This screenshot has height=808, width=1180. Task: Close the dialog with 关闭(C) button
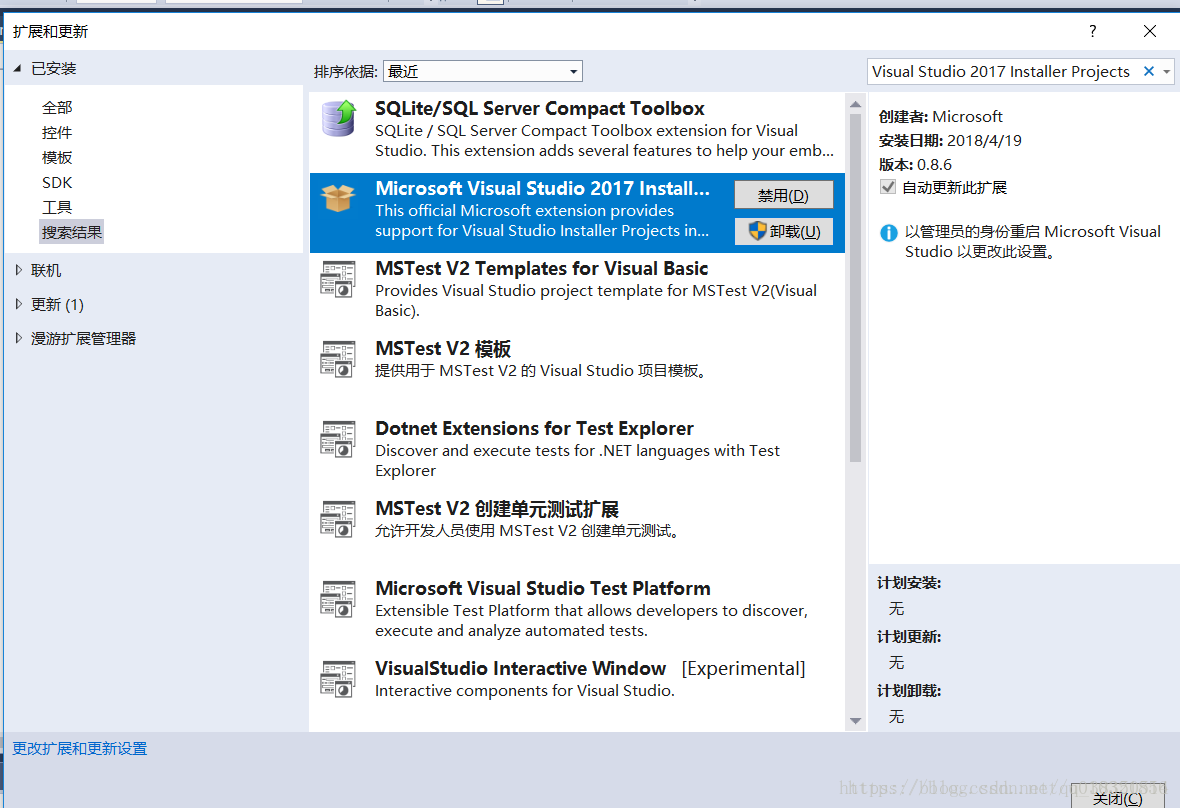pyautogui.click(x=1118, y=797)
